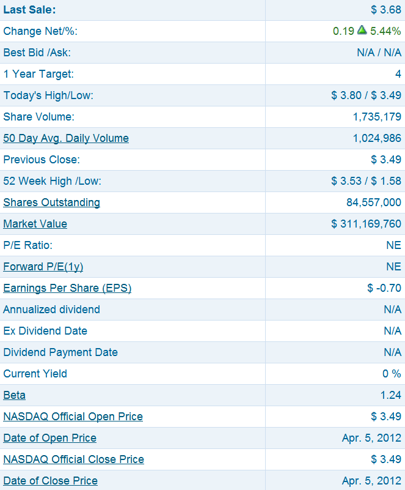The height and width of the screenshot is (490, 405).
Task: Select the Ex Dividend Date label
Action: pos(45,331)
